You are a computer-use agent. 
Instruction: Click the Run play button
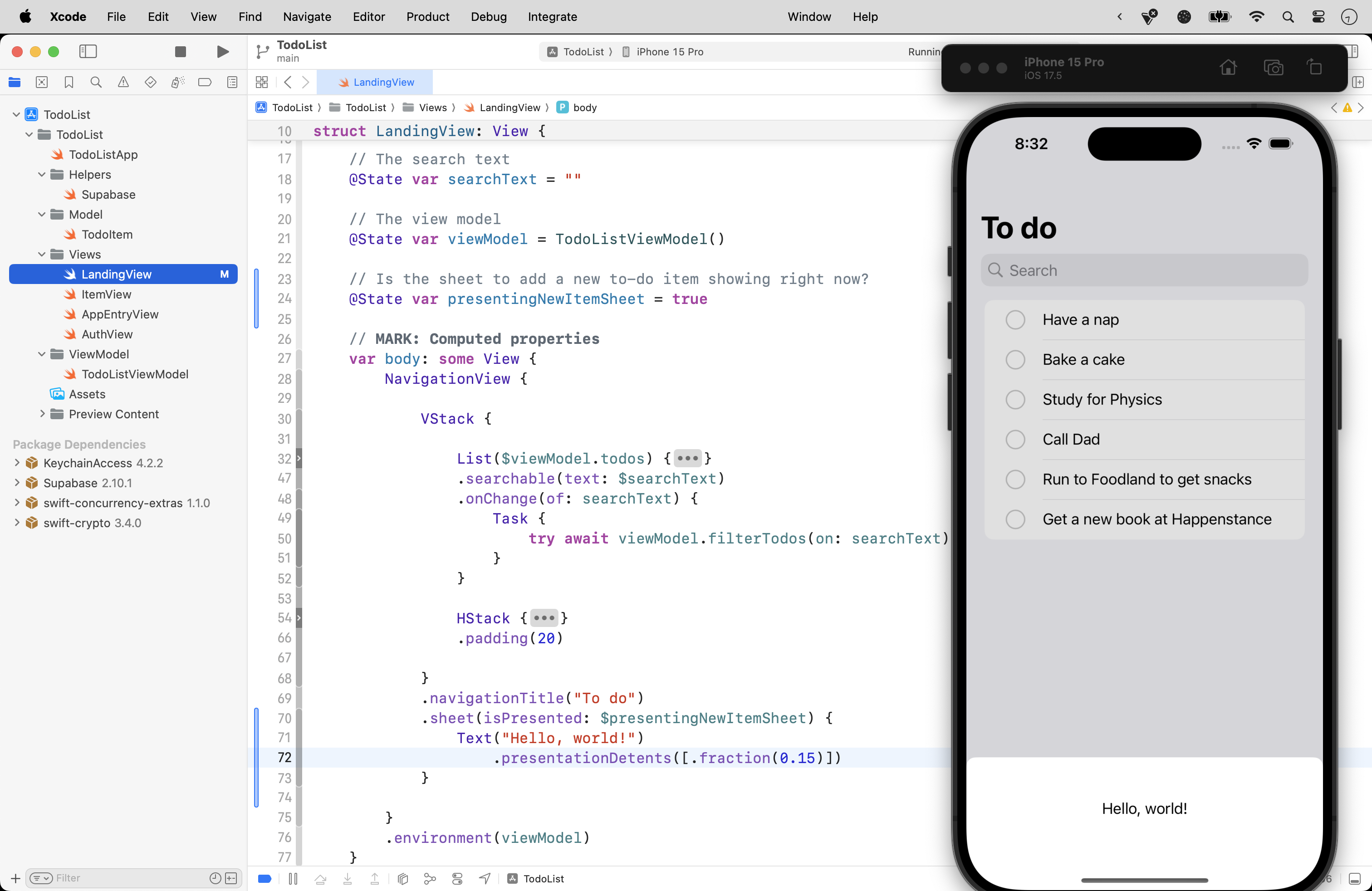[x=222, y=52]
